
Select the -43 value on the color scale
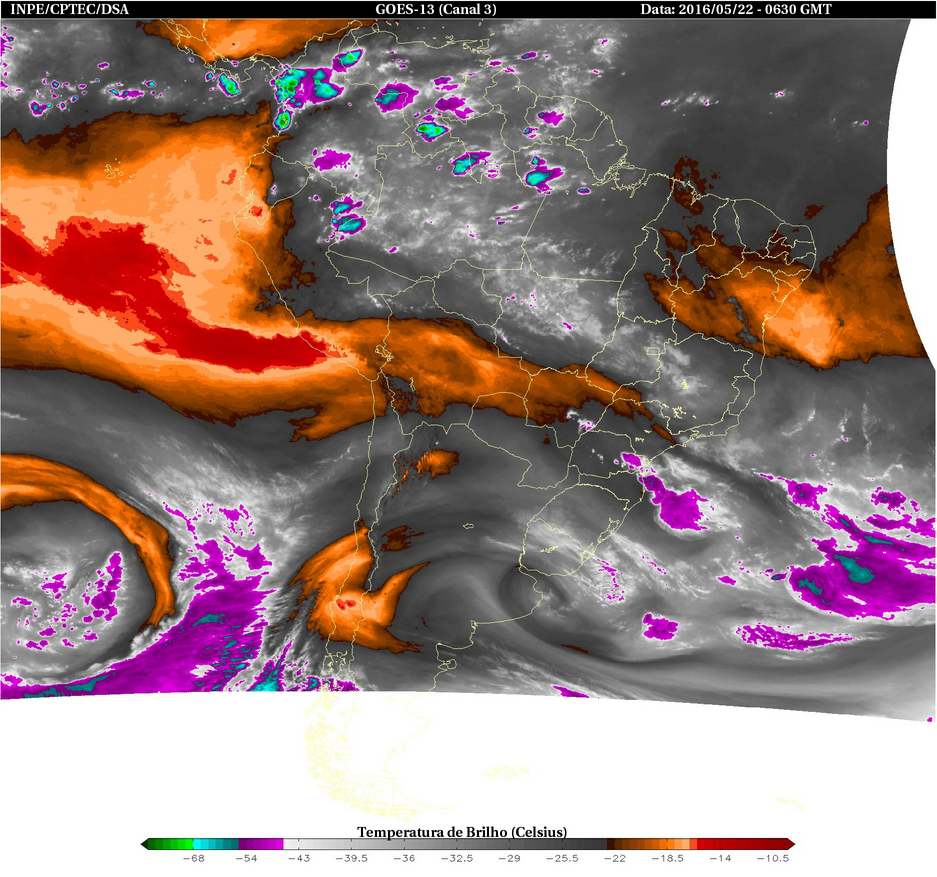pos(298,858)
